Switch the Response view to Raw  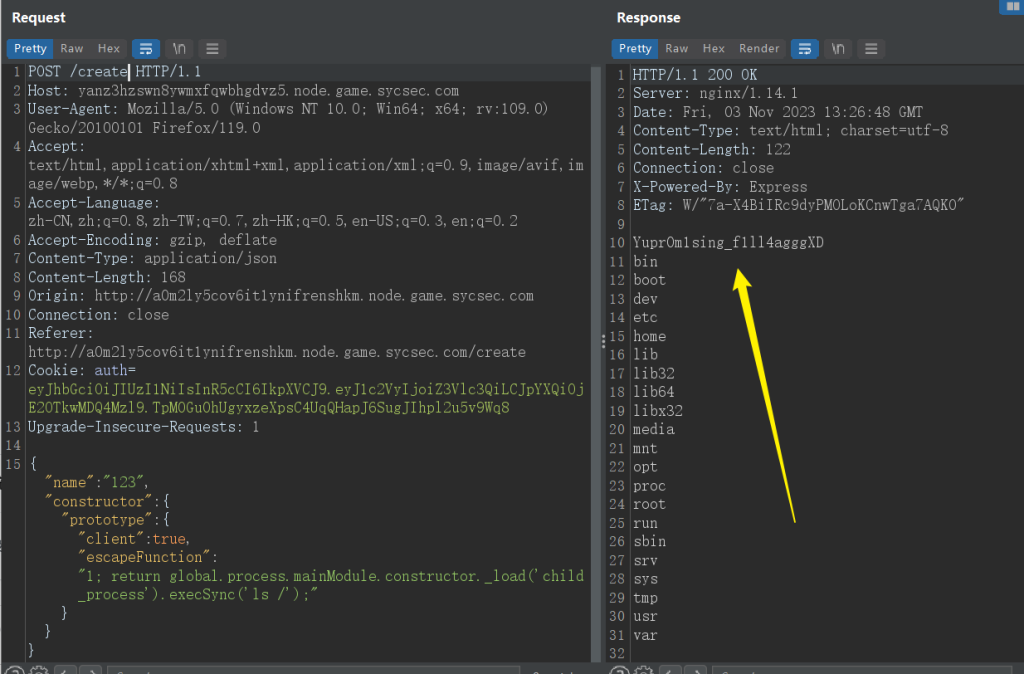click(677, 48)
